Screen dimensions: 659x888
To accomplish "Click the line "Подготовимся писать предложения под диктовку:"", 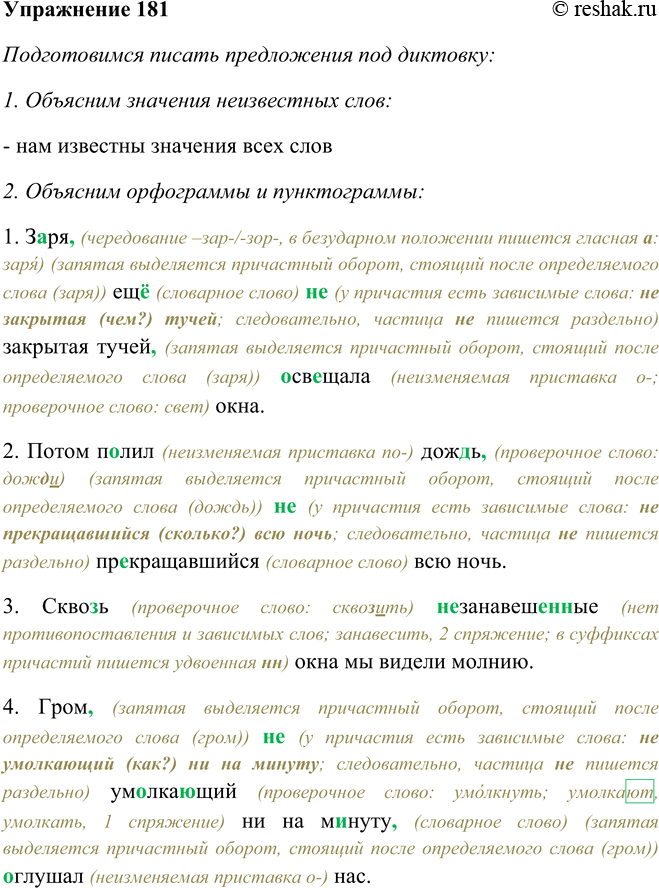I will (x=249, y=56).
